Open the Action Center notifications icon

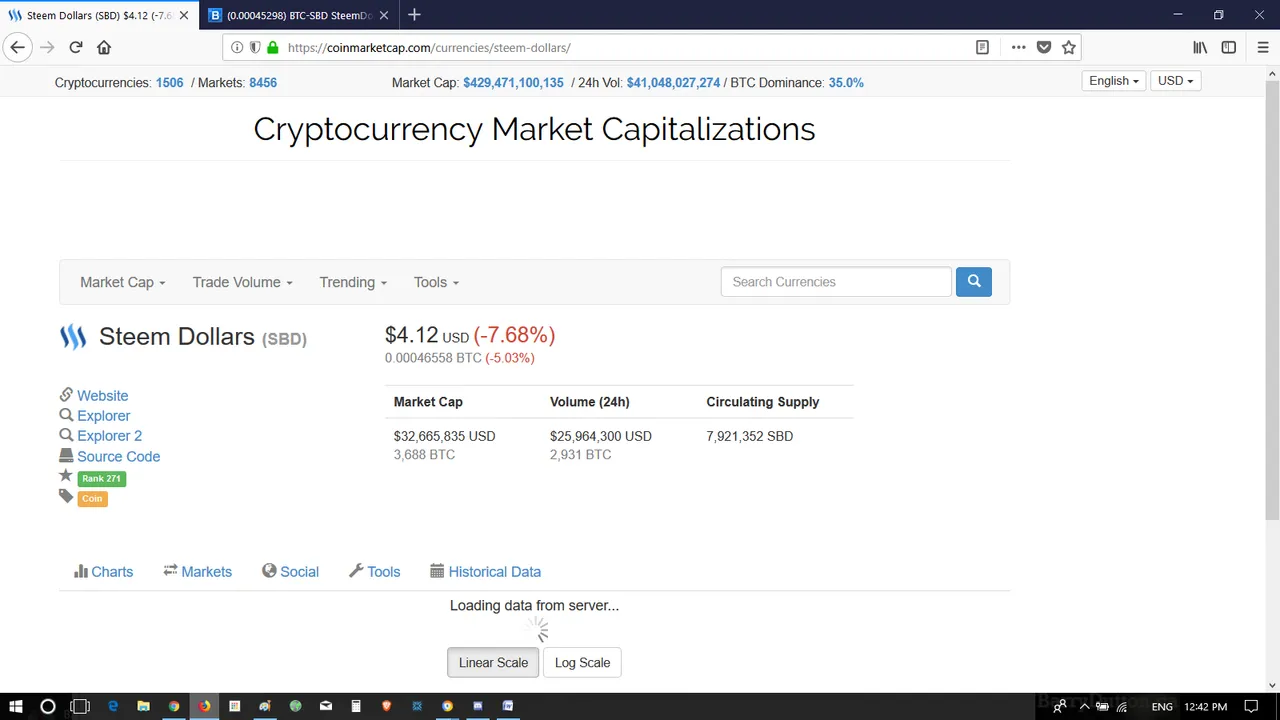[1251, 706]
